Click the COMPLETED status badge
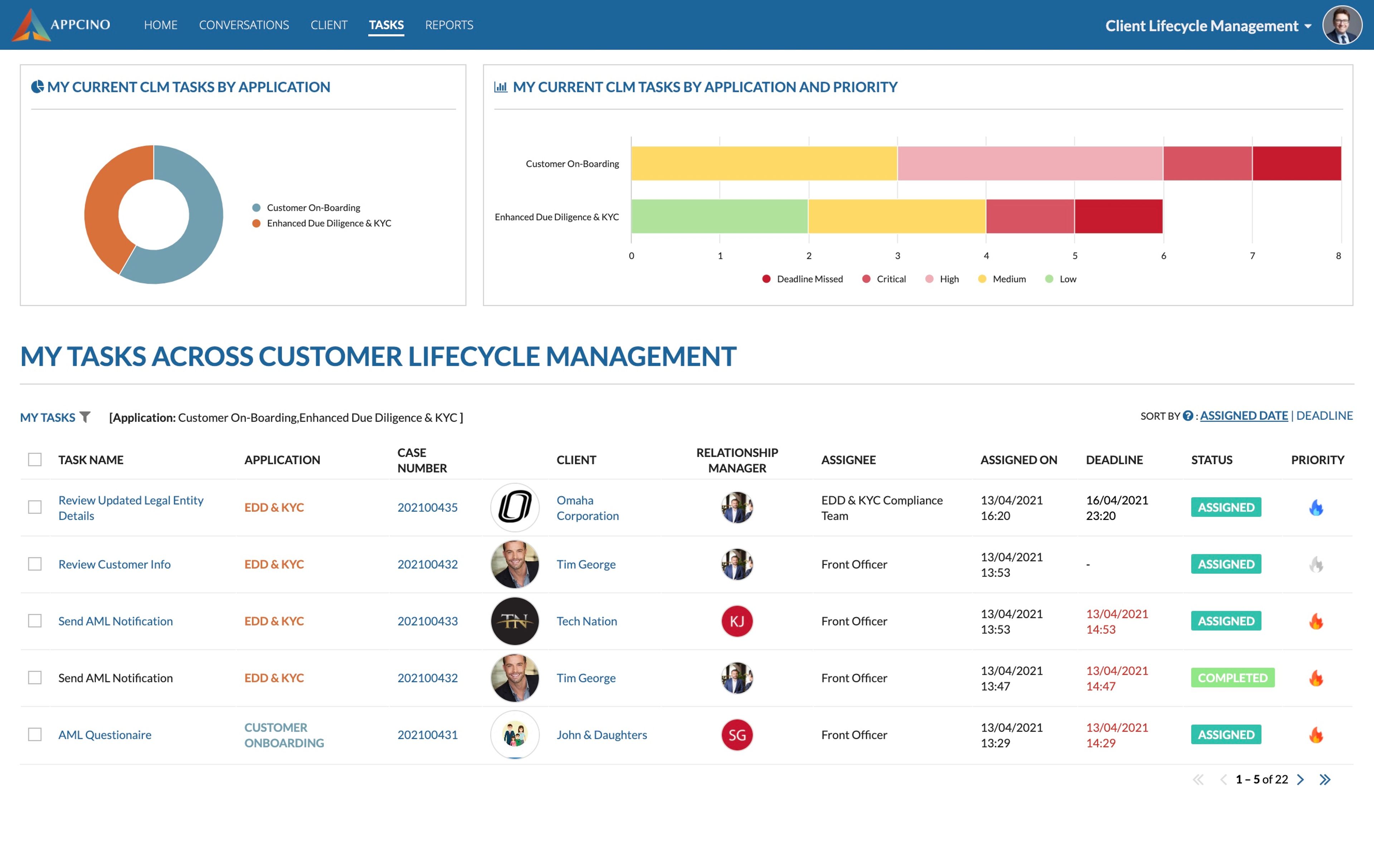The height and width of the screenshot is (868, 1374). point(1233,677)
